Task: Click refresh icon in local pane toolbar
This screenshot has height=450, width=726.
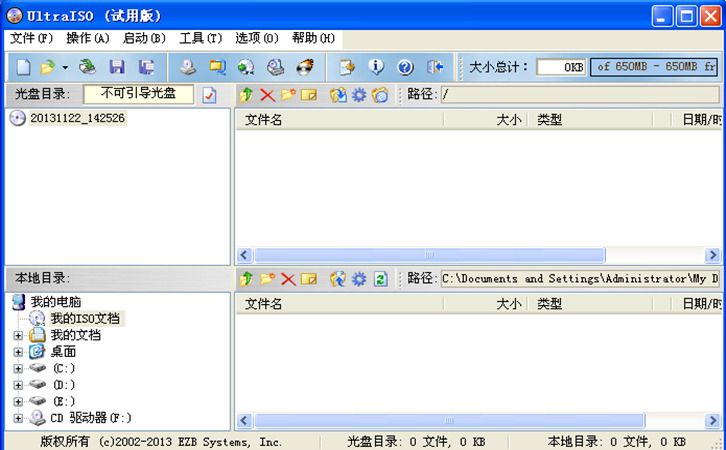Action: [380, 279]
